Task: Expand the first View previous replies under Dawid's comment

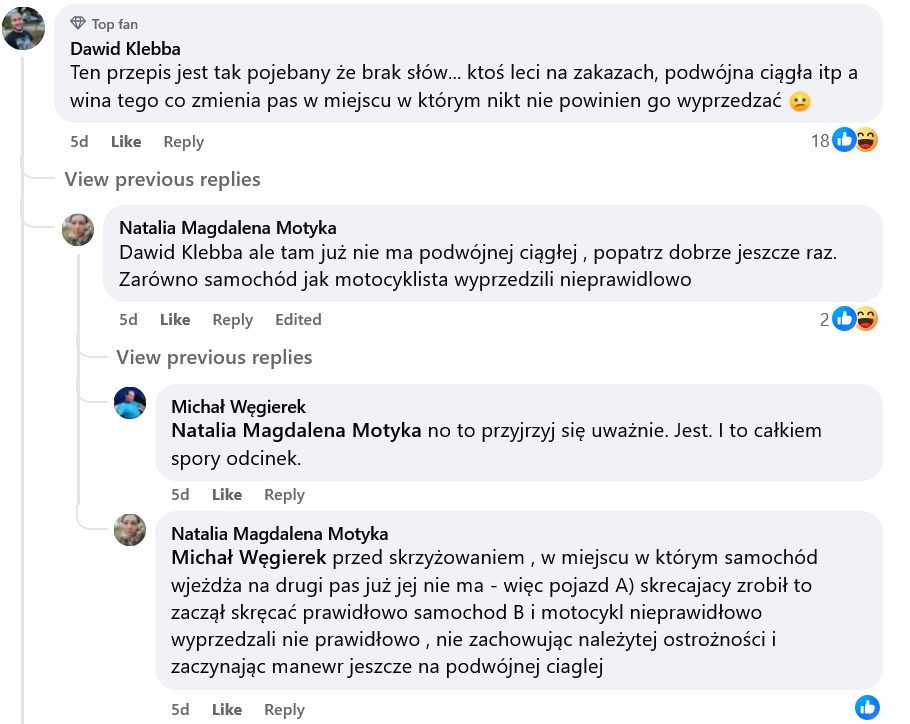Action: coord(162,180)
